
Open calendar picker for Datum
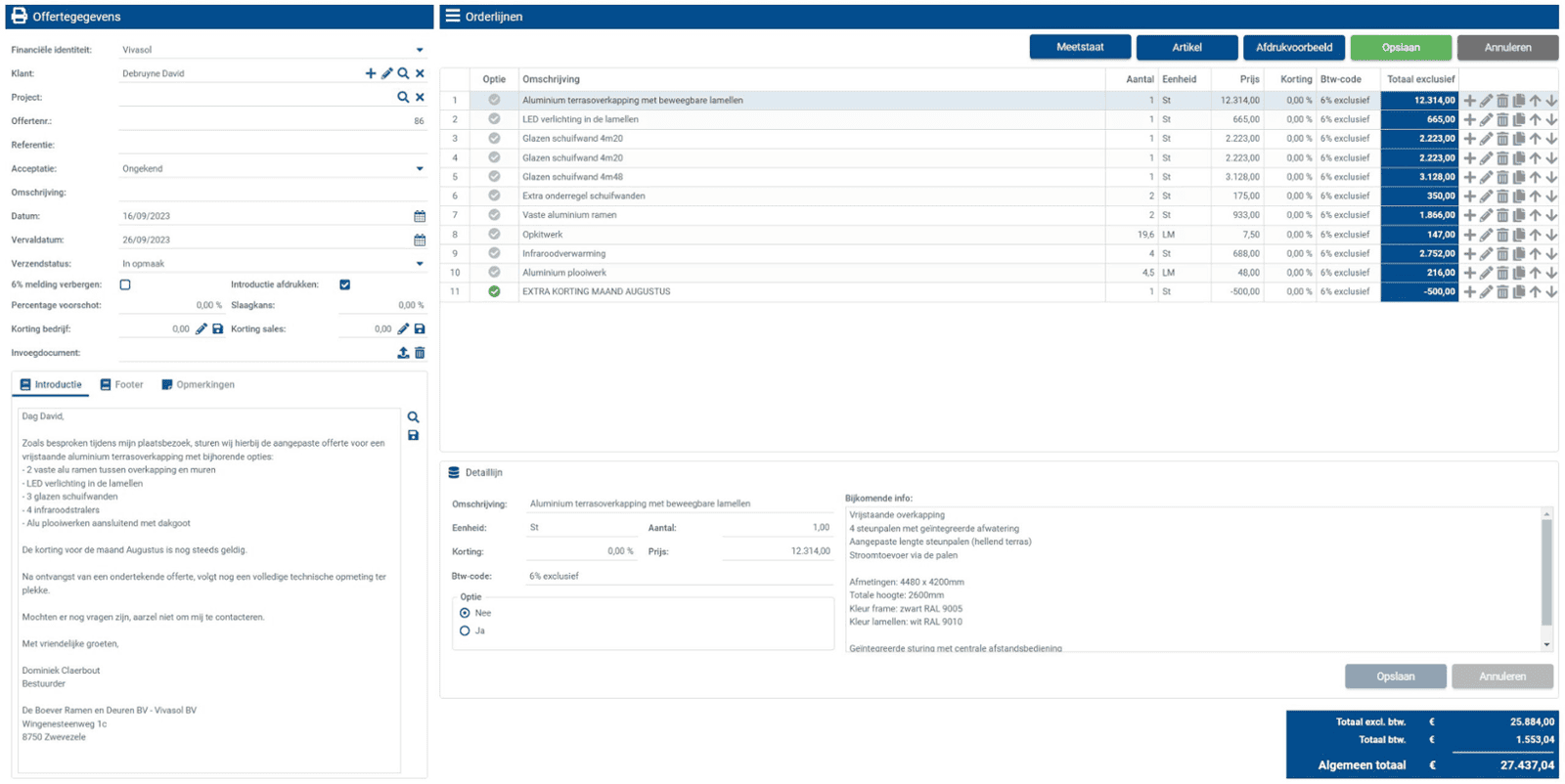pos(420,216)
